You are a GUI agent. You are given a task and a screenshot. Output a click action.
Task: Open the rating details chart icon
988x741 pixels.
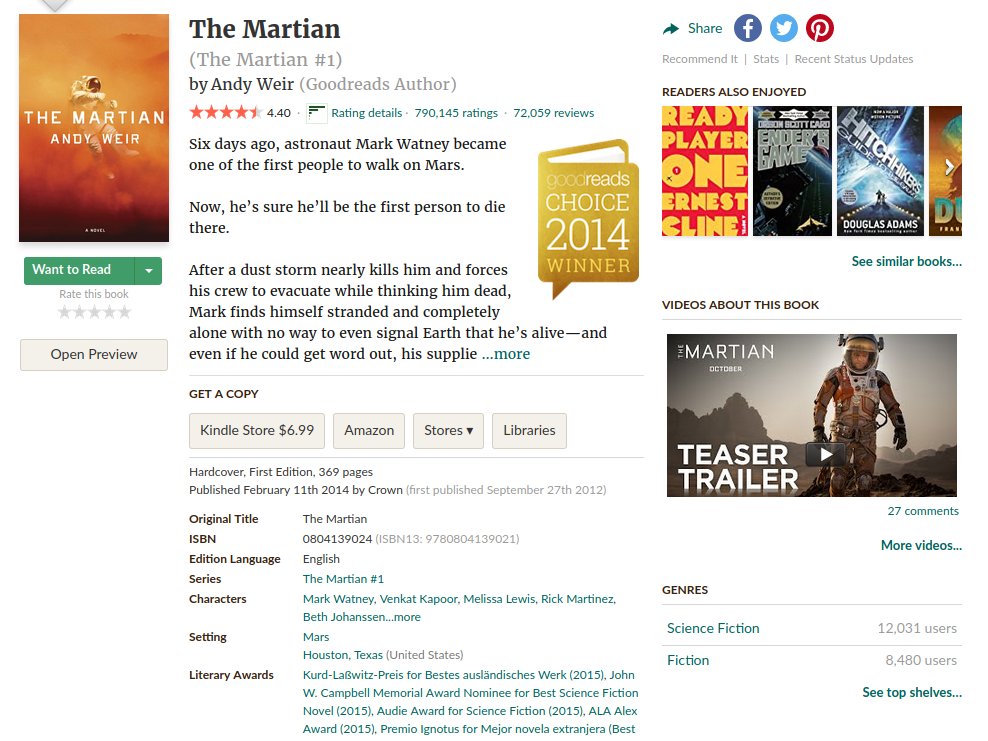pos(316,113)
